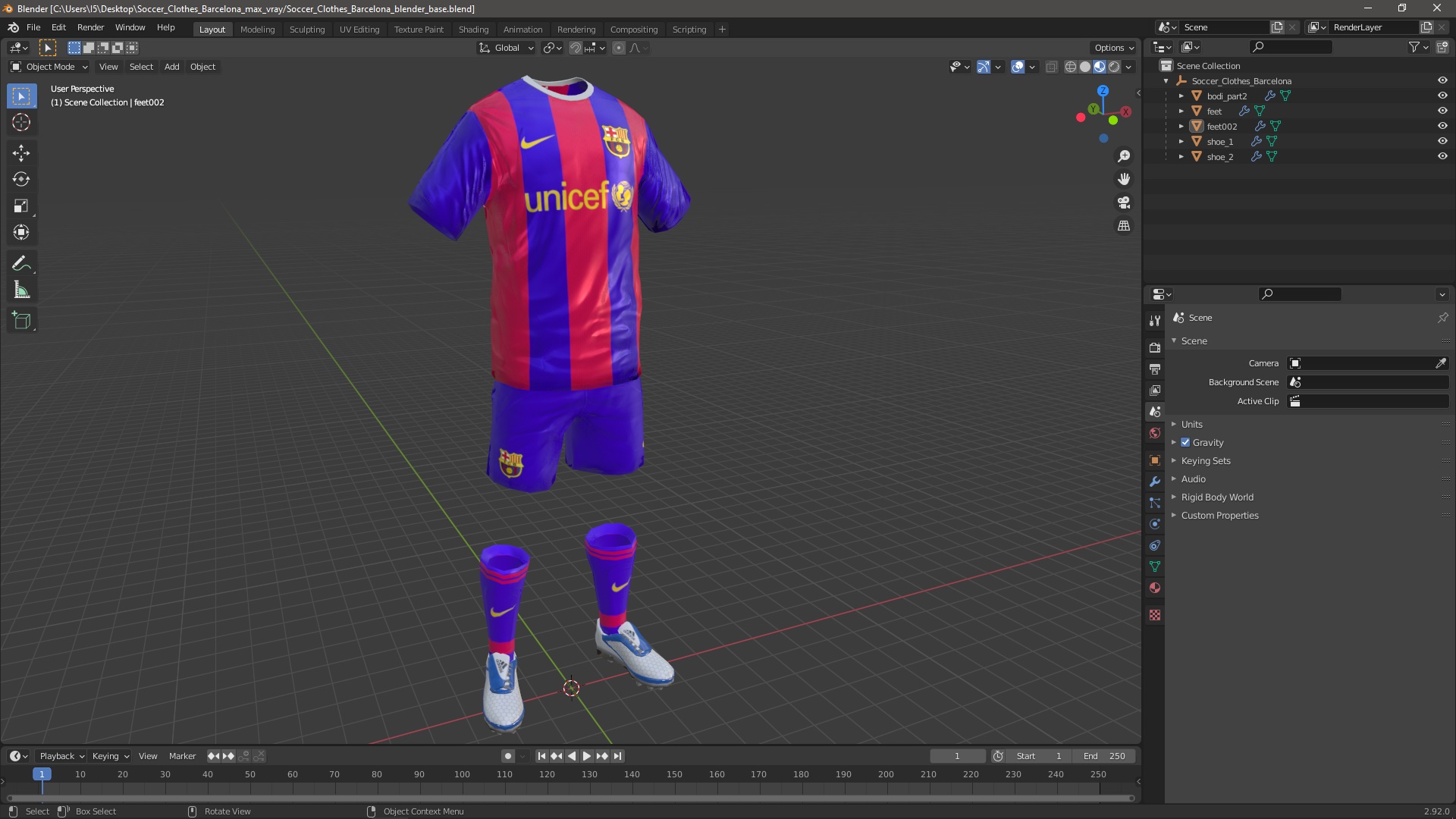Hide feet002 object via eye icon
1456x819 pixels.
[x=1442, y=127]
